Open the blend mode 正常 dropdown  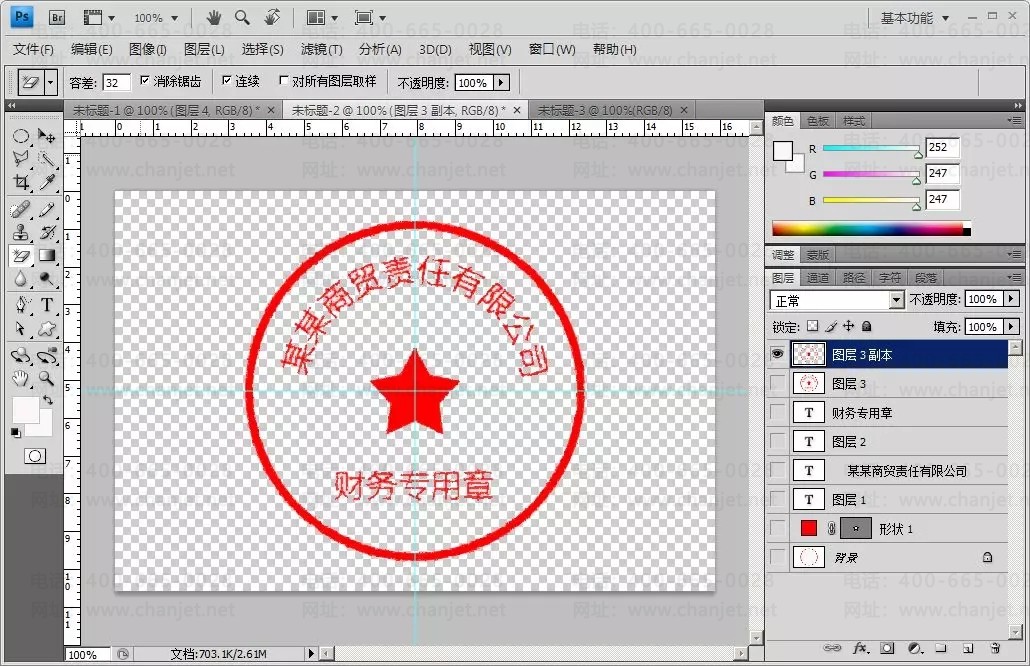837,300
